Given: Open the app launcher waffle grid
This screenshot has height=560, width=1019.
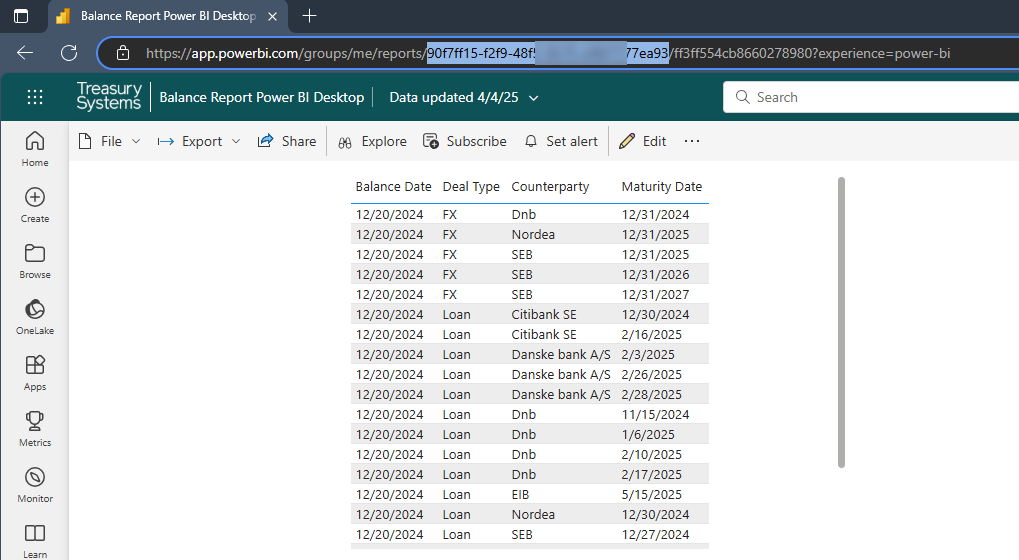Looking at the screenshot, I should (x=35, y=97).
